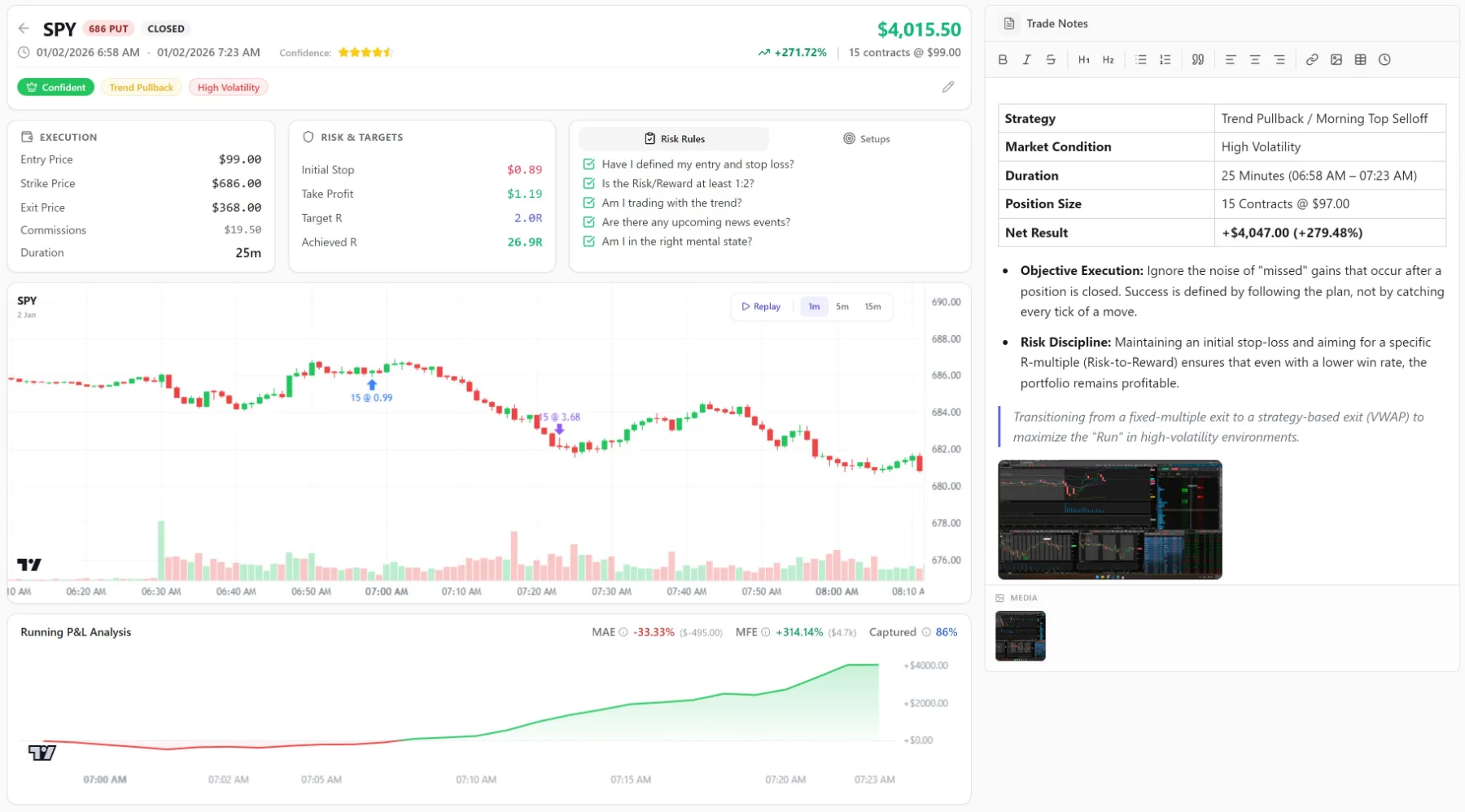Go back using the arrow beside SPY
The image size is (1465, 812).
tap(24, 28)
